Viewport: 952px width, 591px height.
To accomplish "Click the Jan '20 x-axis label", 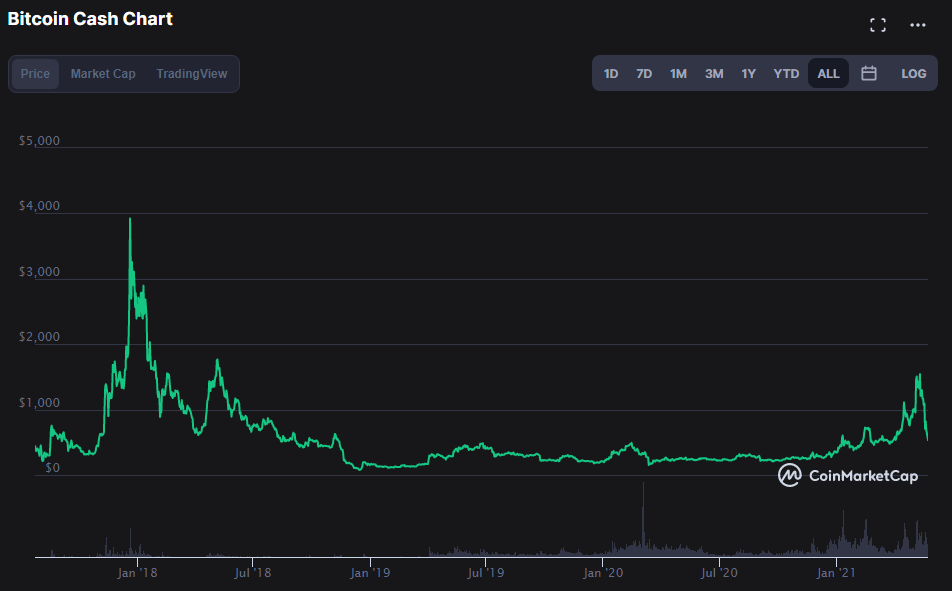I will coord(603,573).
